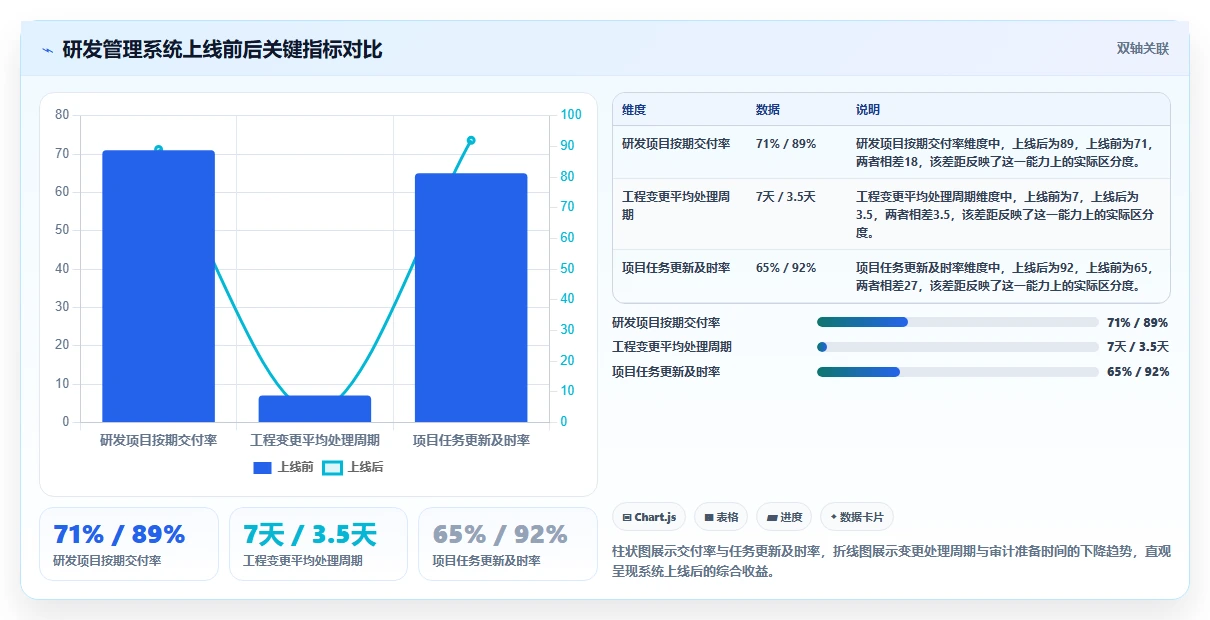Click the description mentioning 两者相差18
Viewport: 1210px width, 620px height.
1005,152
